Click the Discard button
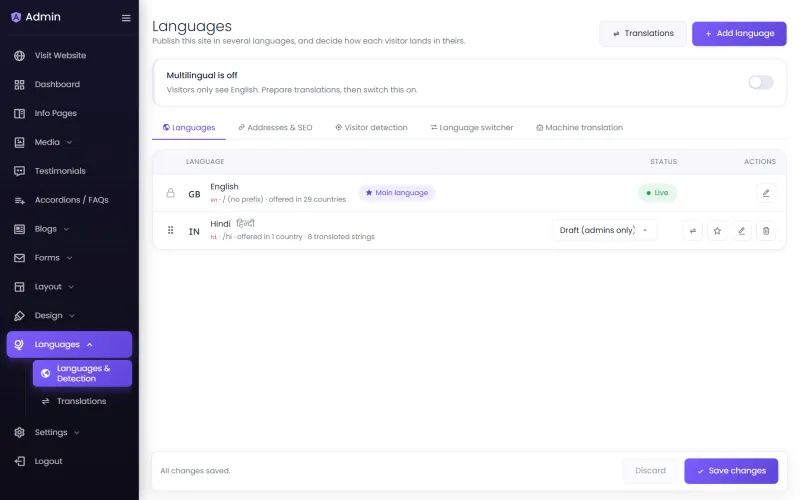 [650, 471]
